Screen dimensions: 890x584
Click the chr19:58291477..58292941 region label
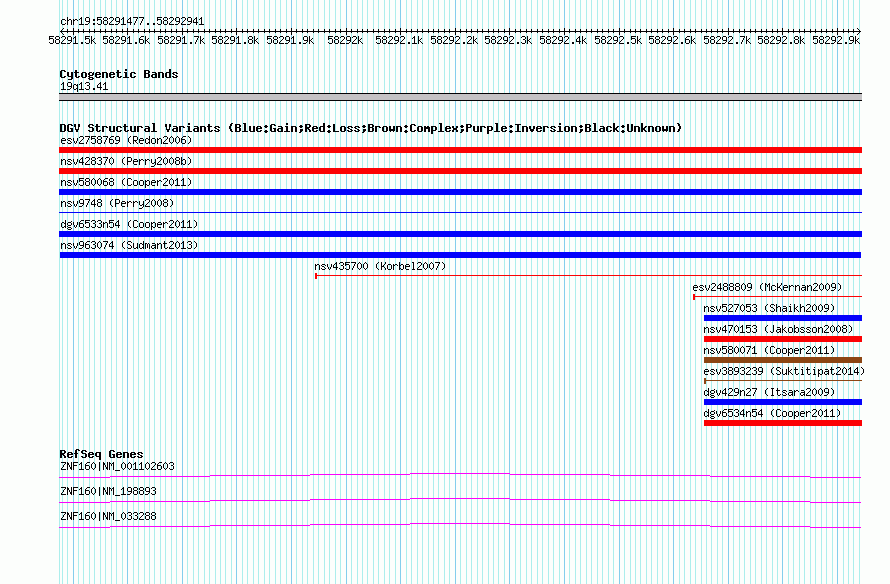(132, 21)
